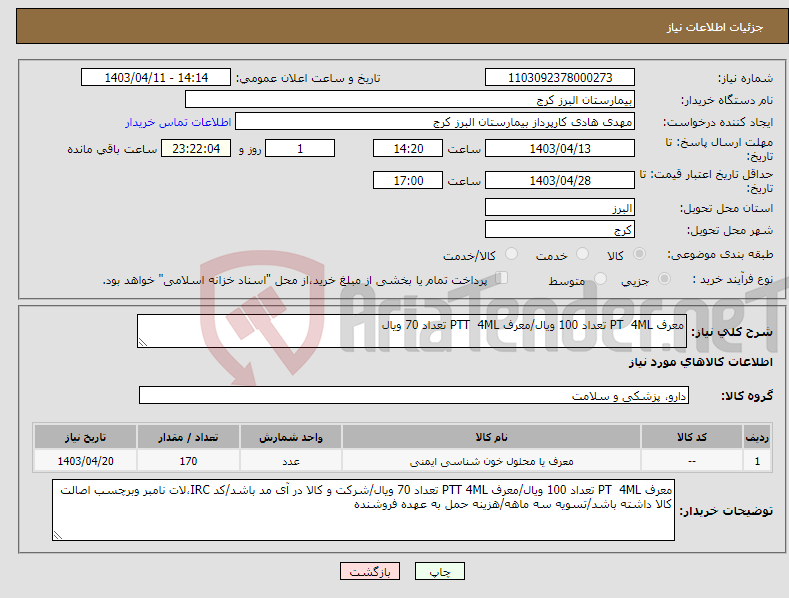Click the quantity cell 170
The width and height of the screenshot is (789, 598).
[188, 461]
